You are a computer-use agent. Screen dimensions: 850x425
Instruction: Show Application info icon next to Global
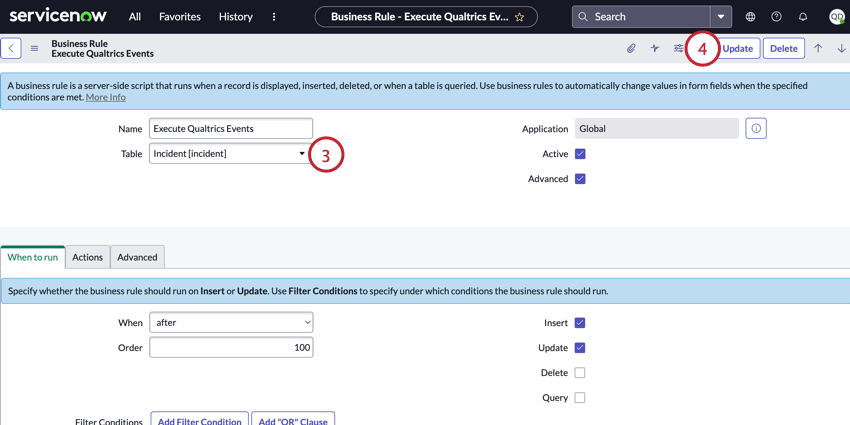click(756, 129)
